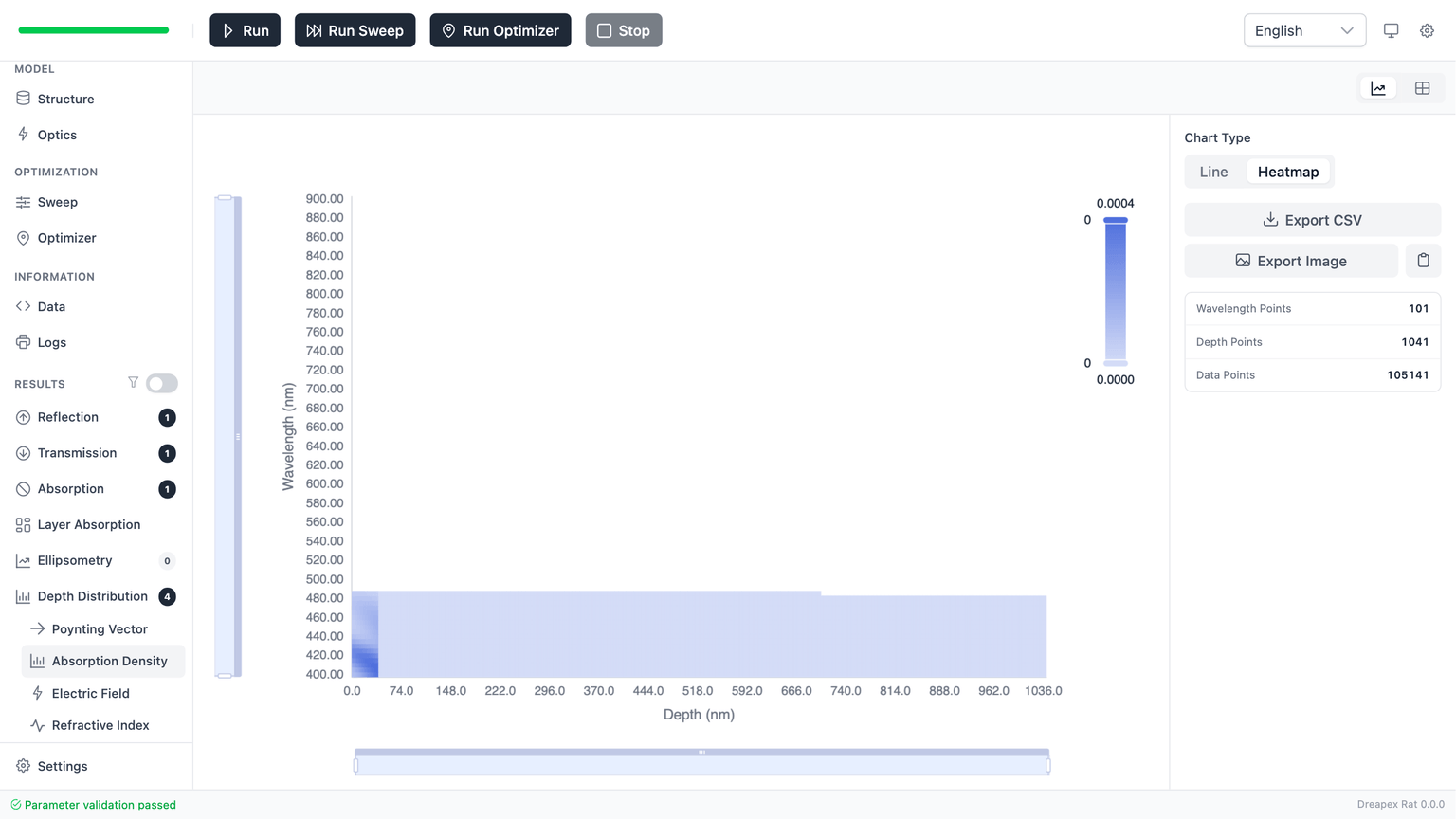Open the gear settings icon top right
Viewport: 1456px width, 819px height.
tap(1427, 30)
